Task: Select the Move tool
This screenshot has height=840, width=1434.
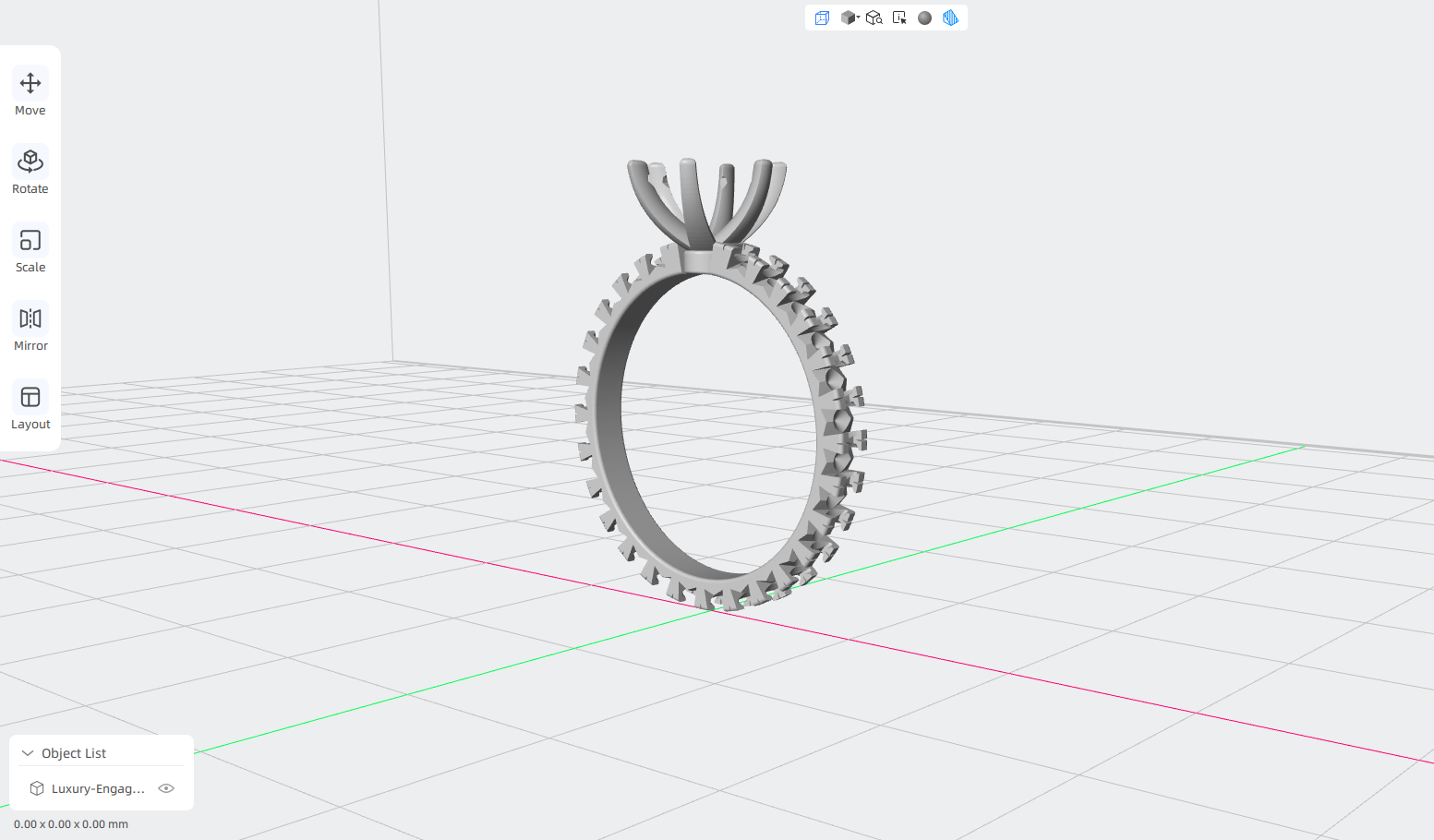Action: 30,92
